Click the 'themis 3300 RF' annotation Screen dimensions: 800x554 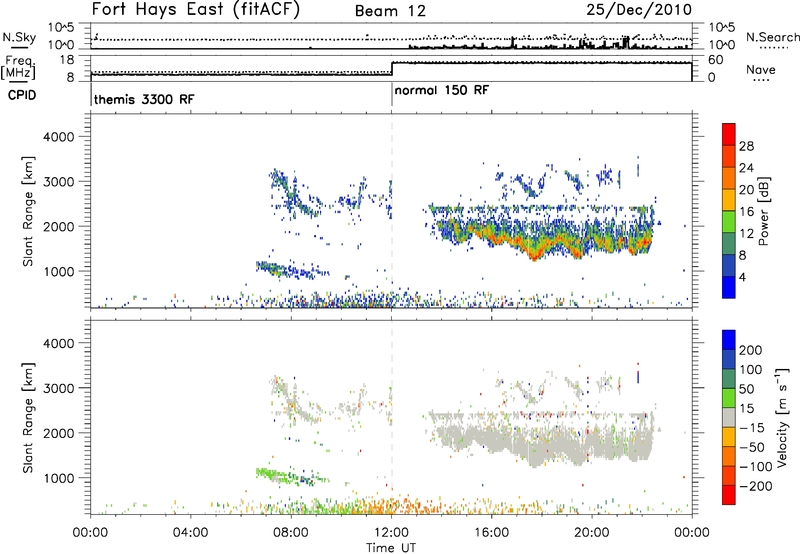click(x=144, y=99)
